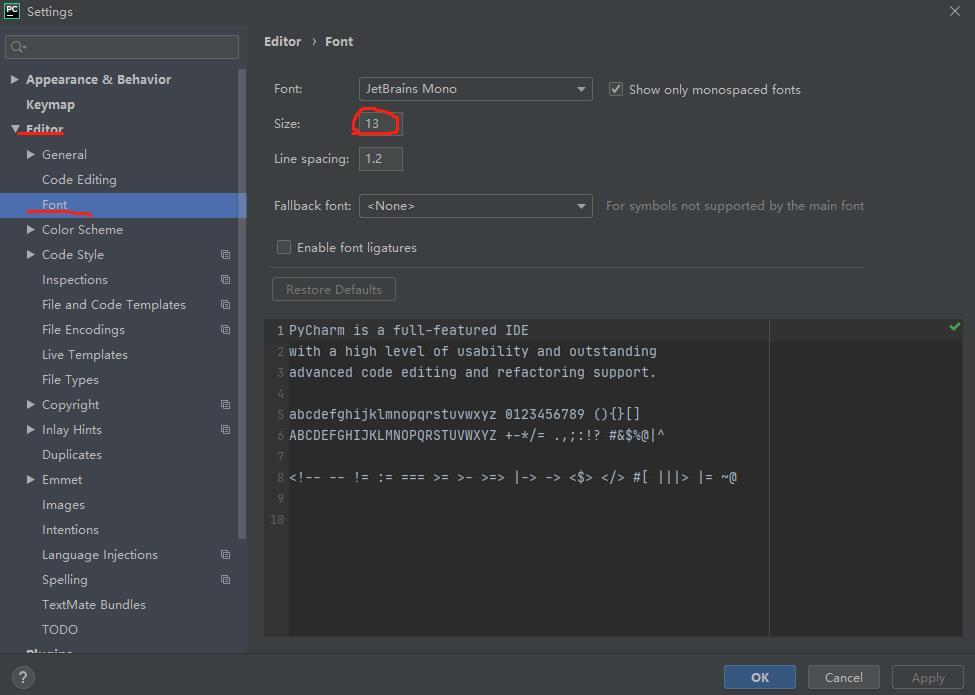
Task: Click project-level icon beside File and Code Templates
Action: (225, 305)
